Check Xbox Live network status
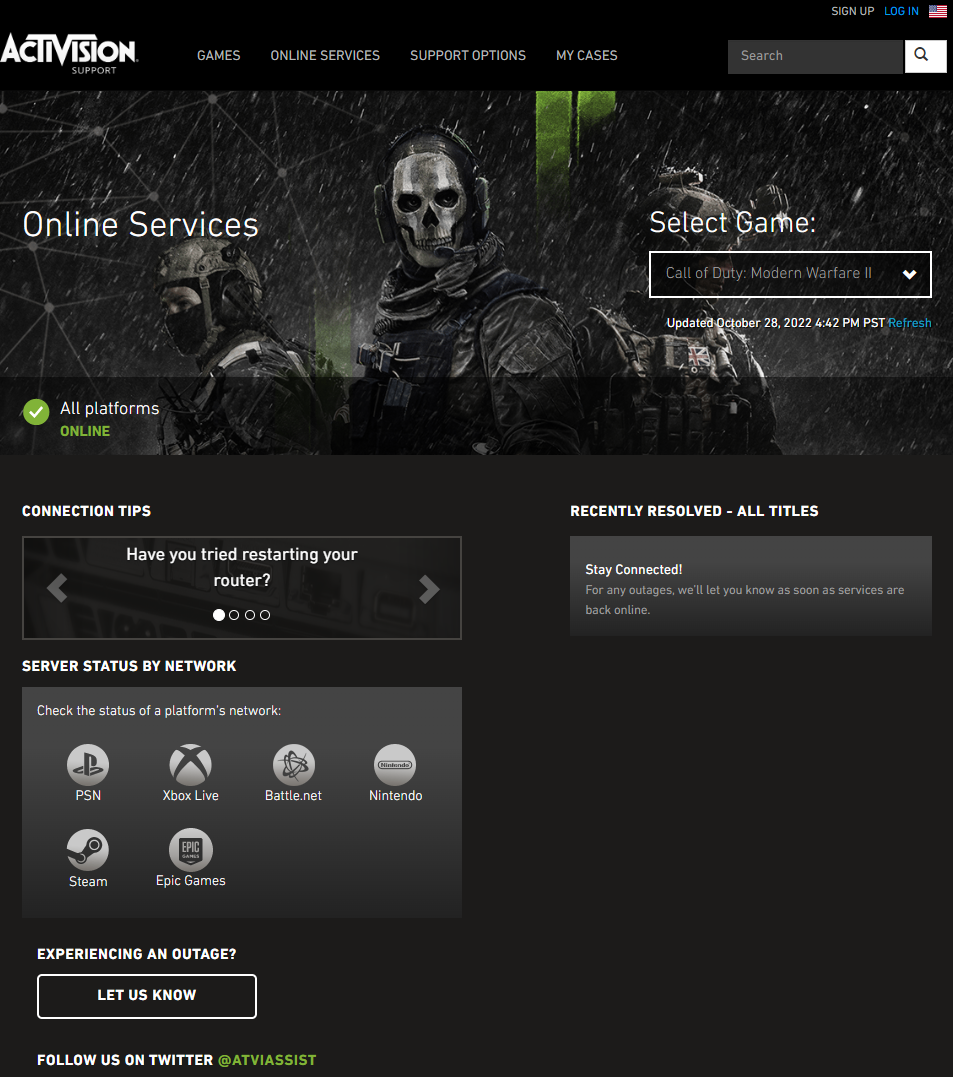The height and width of the screenshot is (1077, 953). pyautogui.click(x=190, y=766)
